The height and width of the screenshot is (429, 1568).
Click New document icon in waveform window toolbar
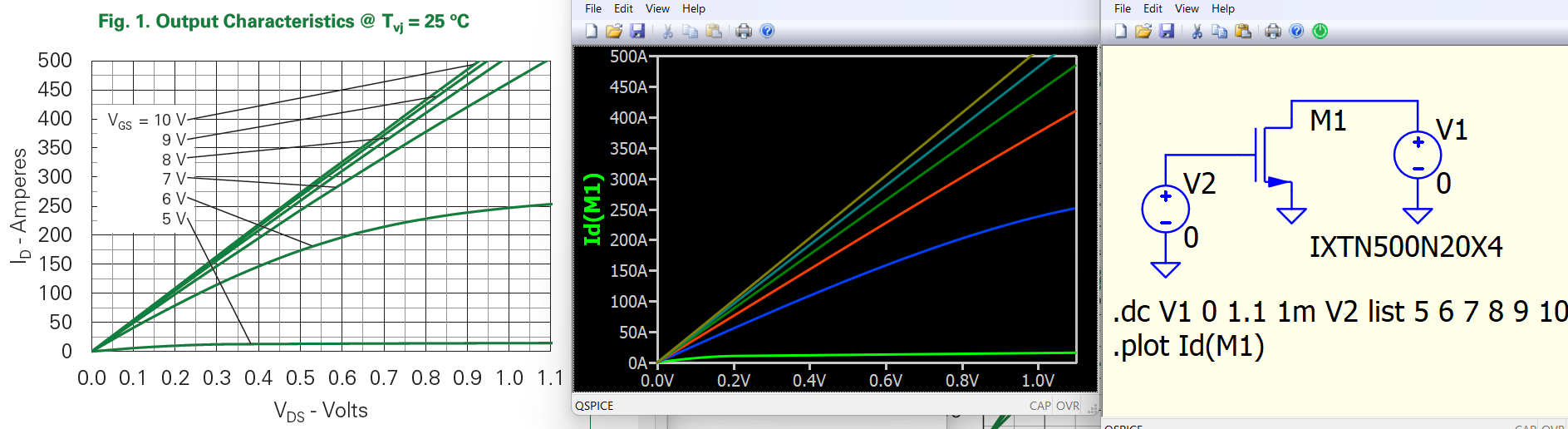click(591, 31)
